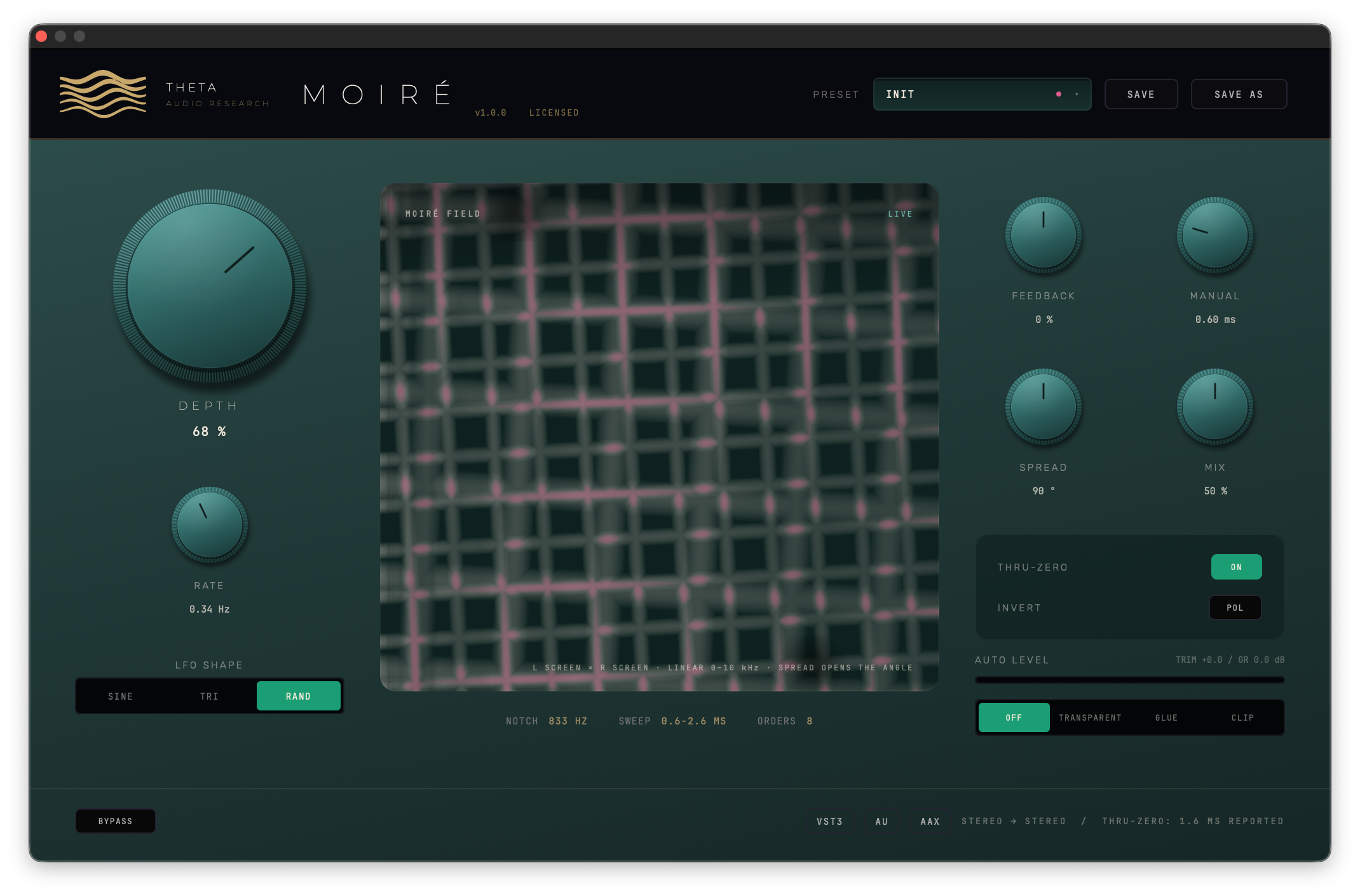Viewport: 1360px width, 896px height.
Task: Select the Sine LFO shape
Action: [121, 696]
